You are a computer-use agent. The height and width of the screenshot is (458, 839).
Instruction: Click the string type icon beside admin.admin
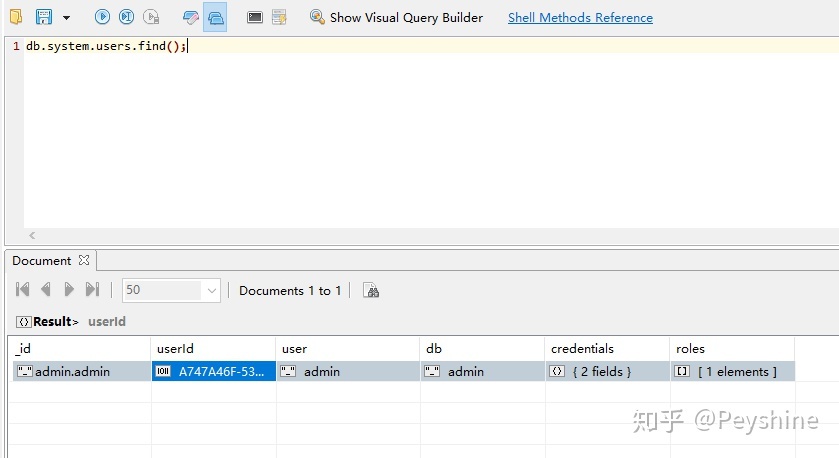coord(25,371)
